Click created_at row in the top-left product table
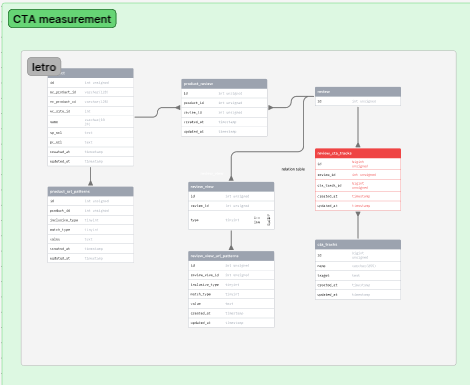Image resolution: width=470 pixels, height=385 pixels. pos(90,152)
